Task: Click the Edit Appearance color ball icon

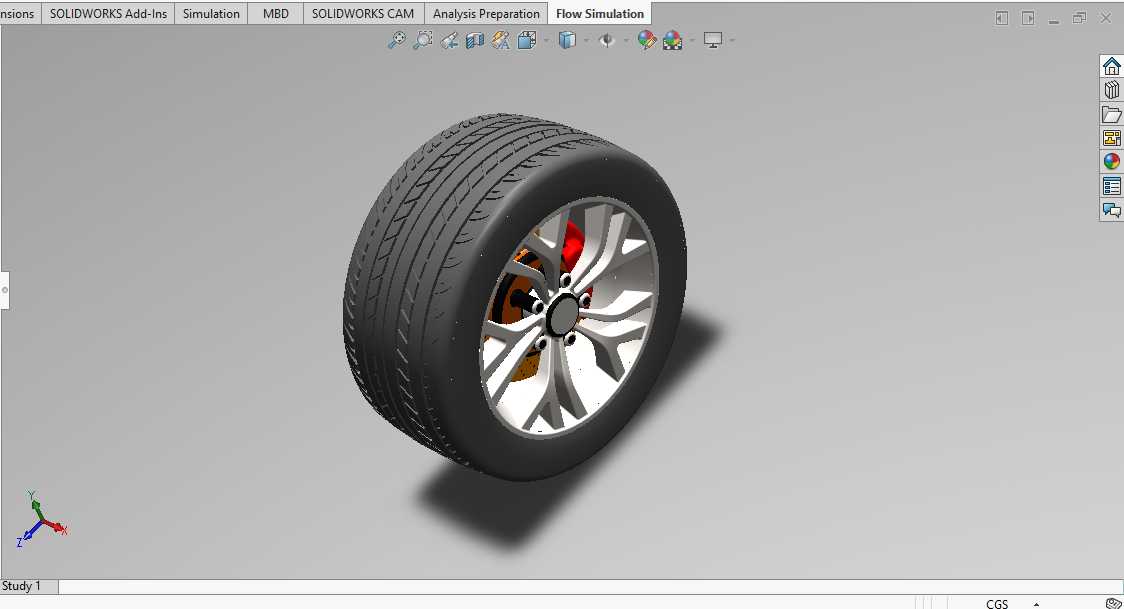Action: tap(647, 40)
